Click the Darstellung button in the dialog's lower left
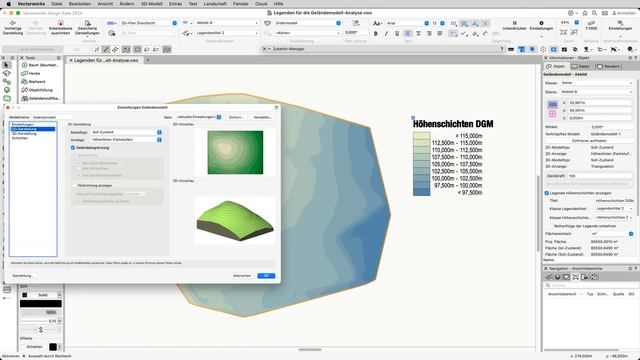Image resolution: width=640 pixels, height=360 pixels. tap(22, 276)
